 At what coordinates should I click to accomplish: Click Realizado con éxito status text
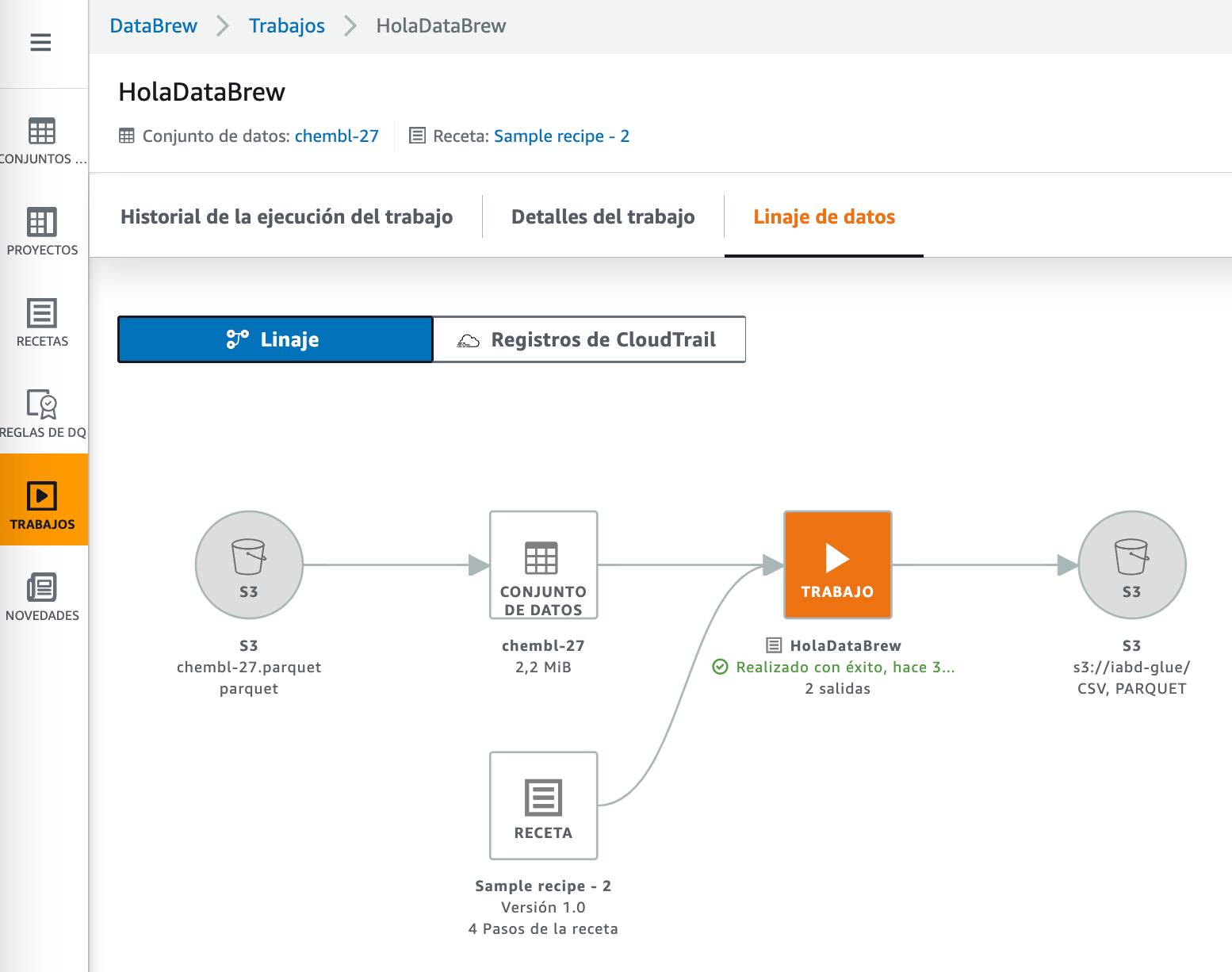pos(845,667)
